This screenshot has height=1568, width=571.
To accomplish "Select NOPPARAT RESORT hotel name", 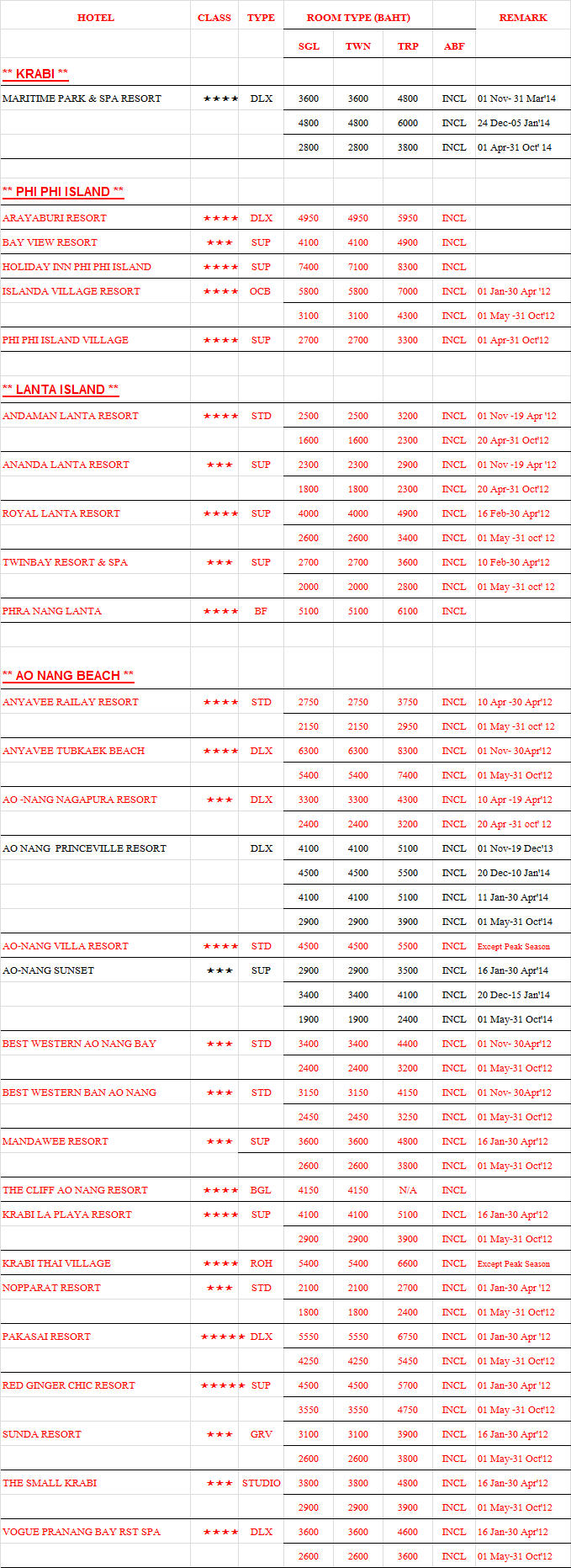I will (x=51, y=1288).
